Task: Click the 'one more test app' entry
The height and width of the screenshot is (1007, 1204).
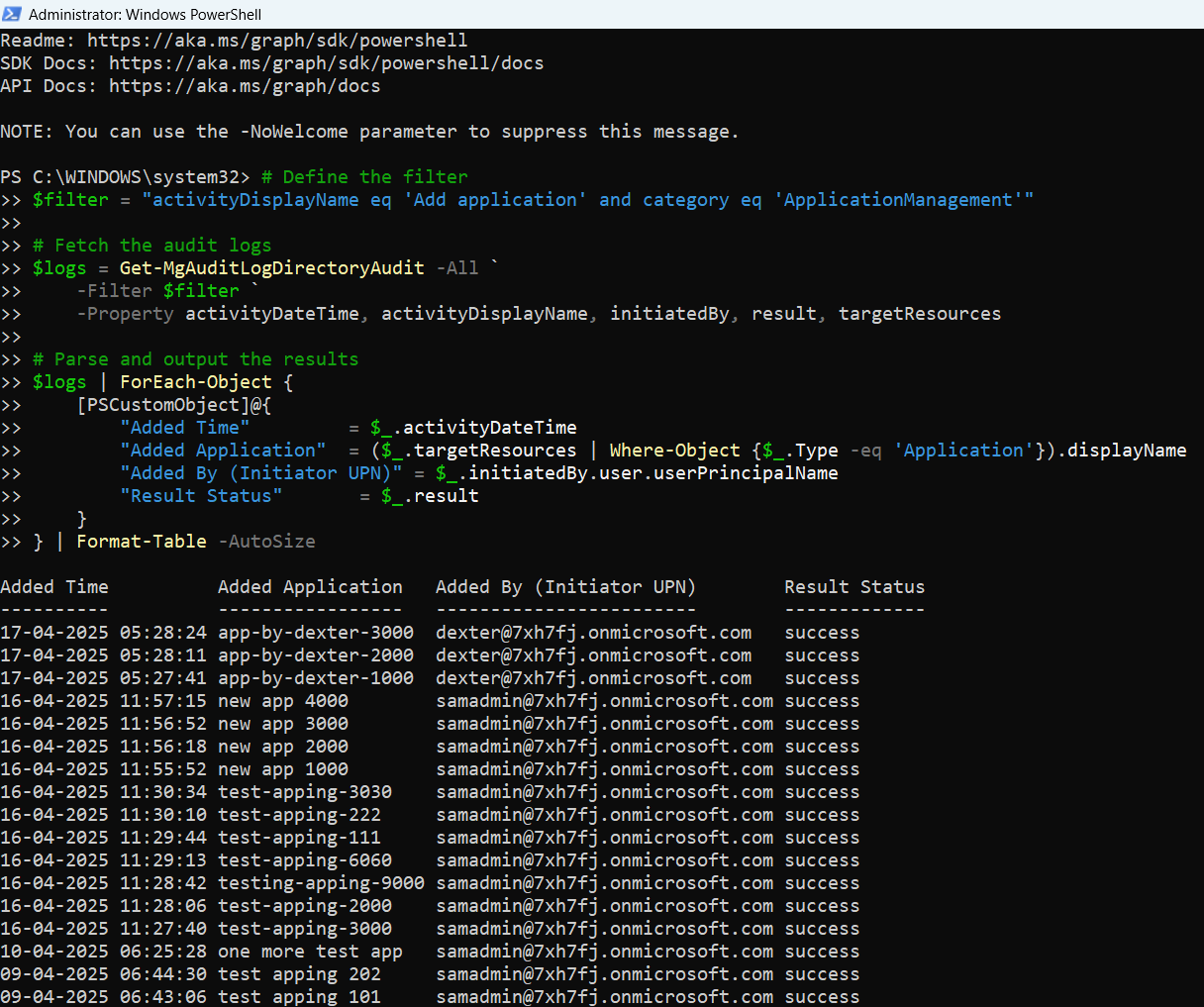Action: pyautogui.click(x=310, y=952)
